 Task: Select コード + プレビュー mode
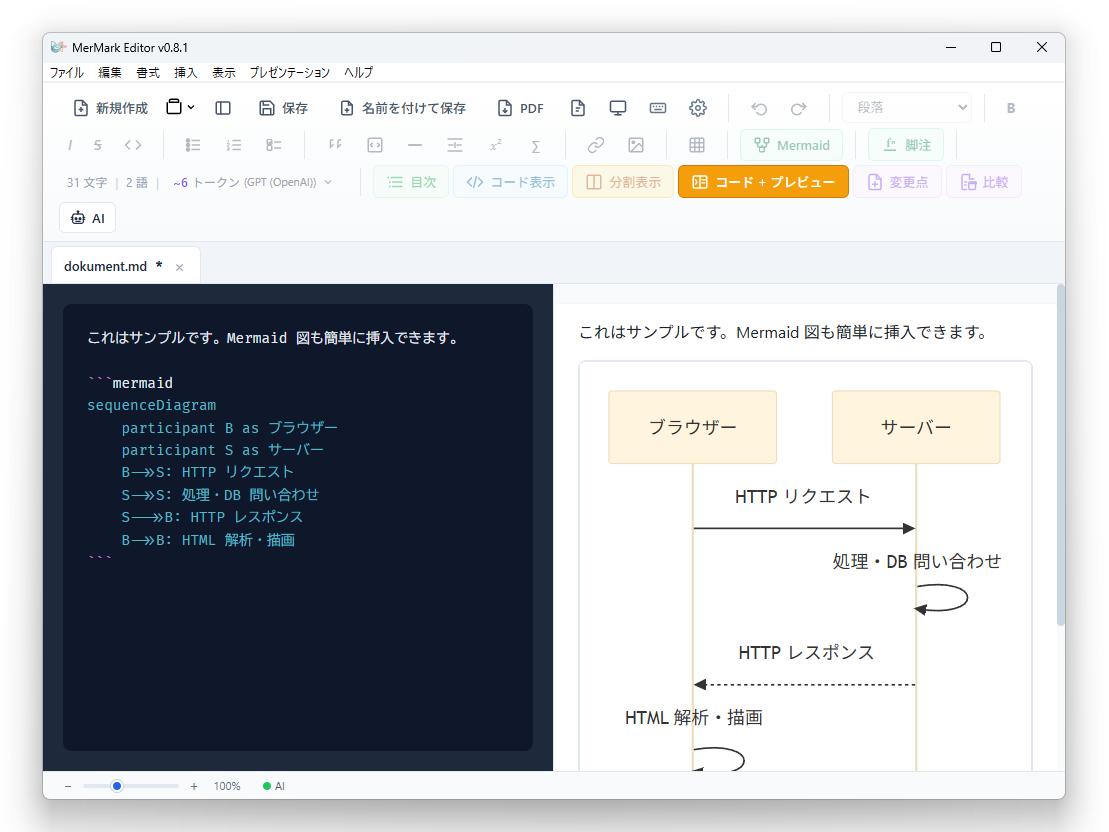pyautogui.click(x=763, y=182)
